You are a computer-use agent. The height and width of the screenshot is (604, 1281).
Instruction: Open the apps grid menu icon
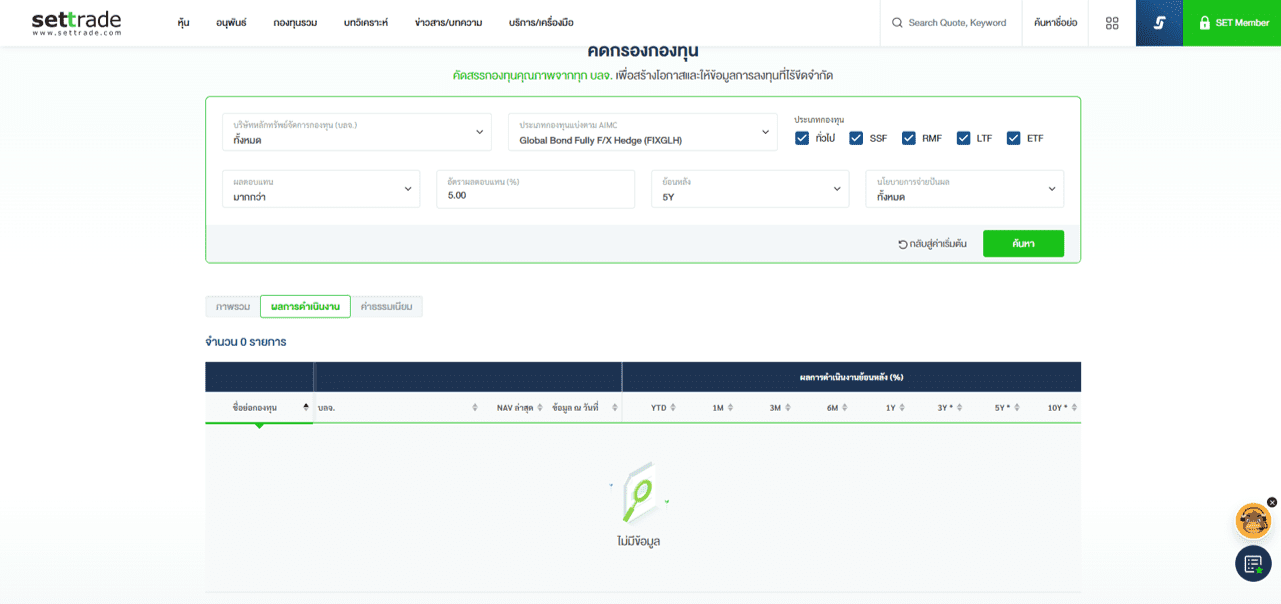pos(1112,23)
